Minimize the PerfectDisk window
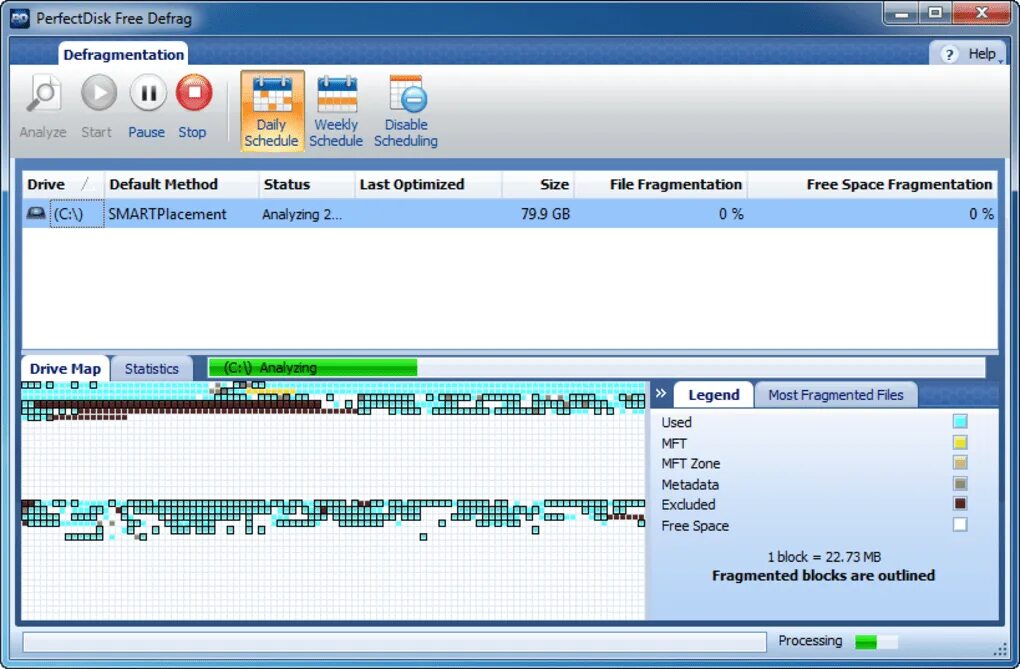The width and height of the screenshot is (1020, 669). (902, 13)
